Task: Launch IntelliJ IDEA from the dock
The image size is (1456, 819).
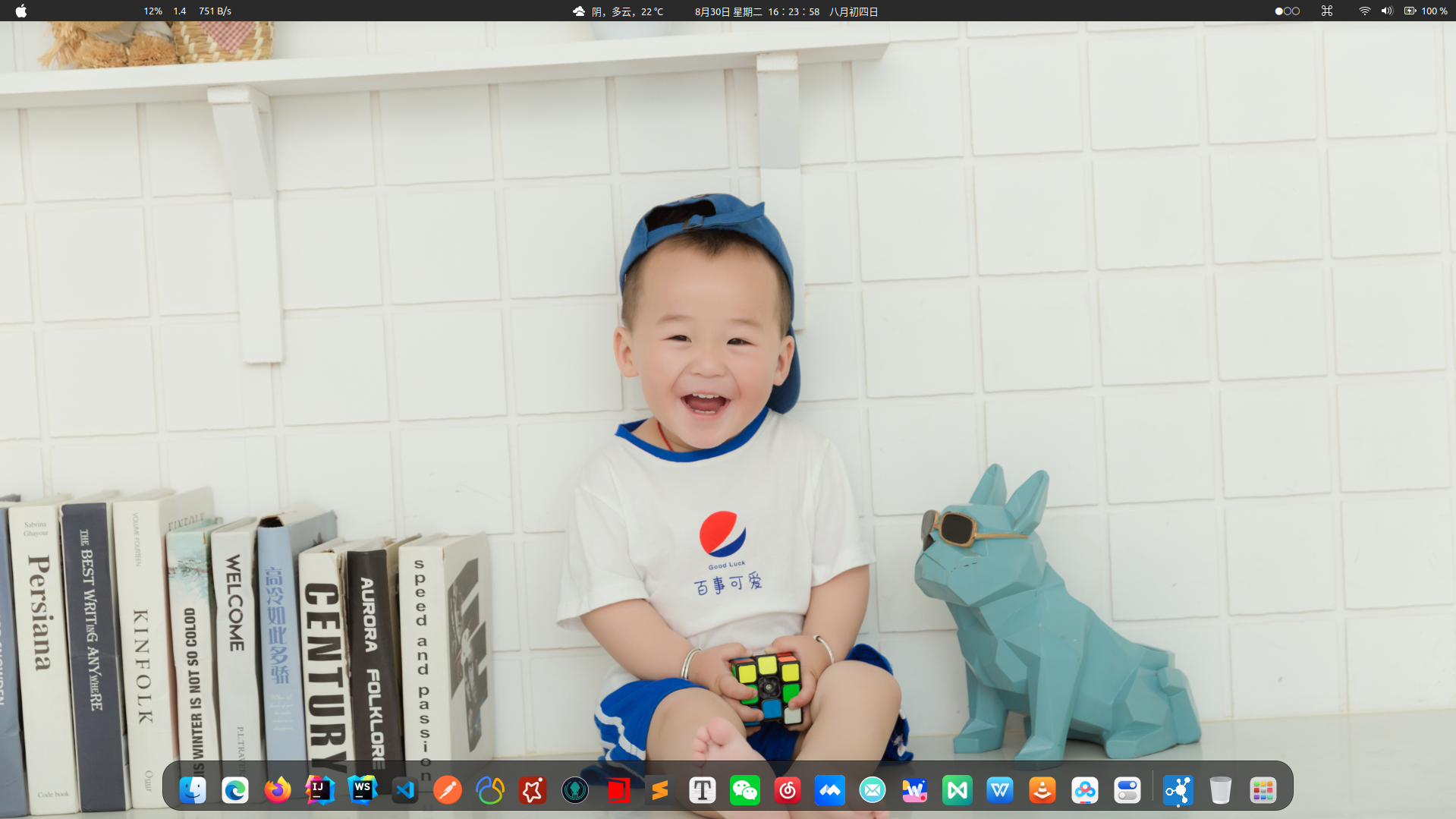Action: coord(320,790)
